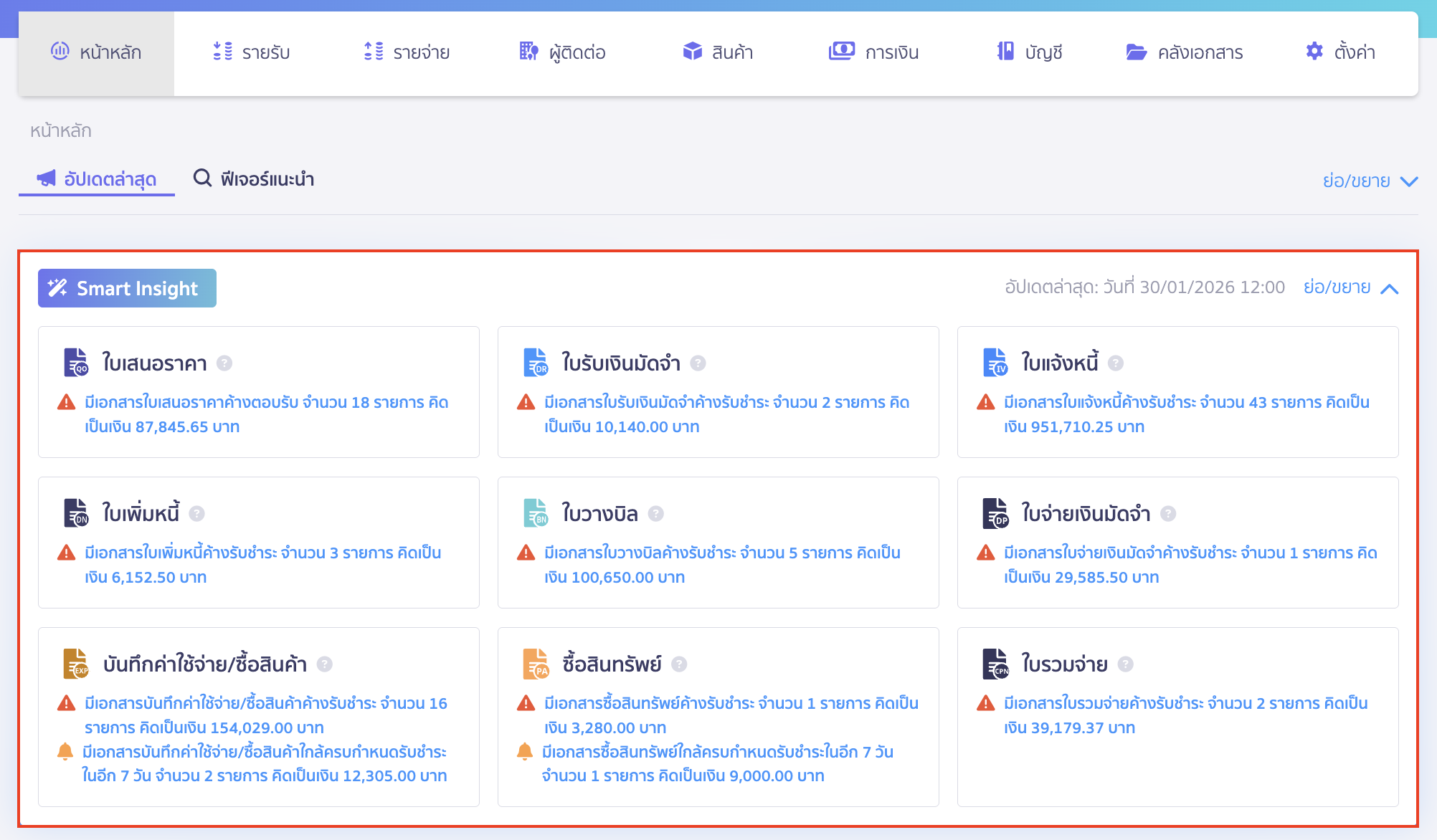Click the bell reminder icon in expense card
Screen dimensions: 1437x840
pyautogui.click(x=67, y=751)
